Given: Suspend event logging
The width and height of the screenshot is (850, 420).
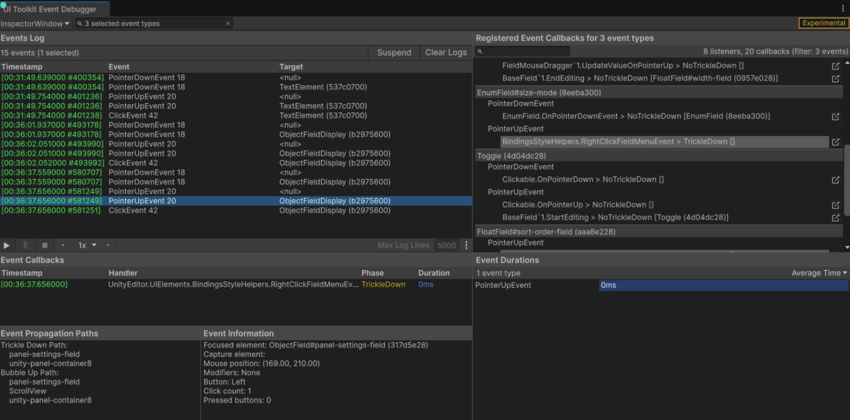Looking at the screenshot, I should coord(393,52).
